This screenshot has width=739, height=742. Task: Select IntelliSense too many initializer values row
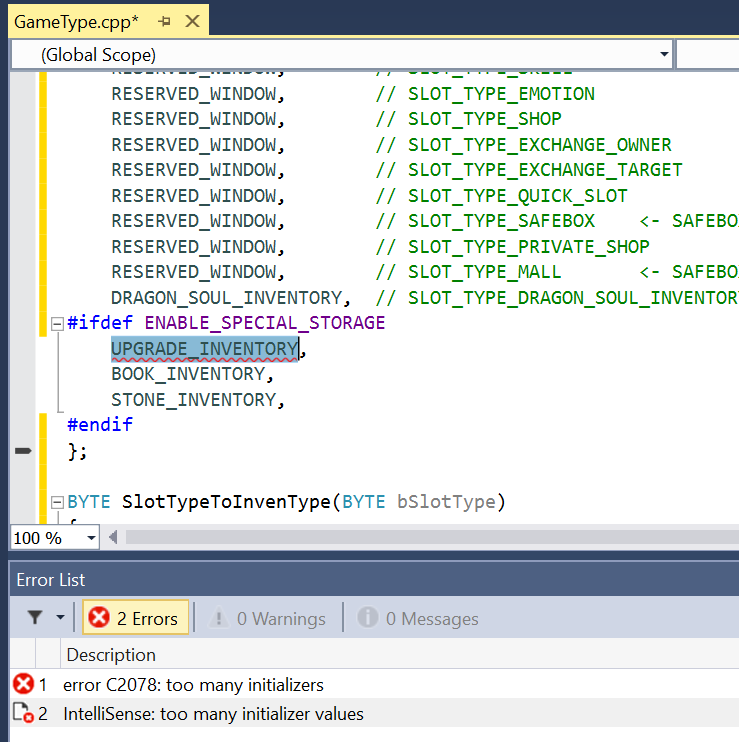click(x=213, y=714)
